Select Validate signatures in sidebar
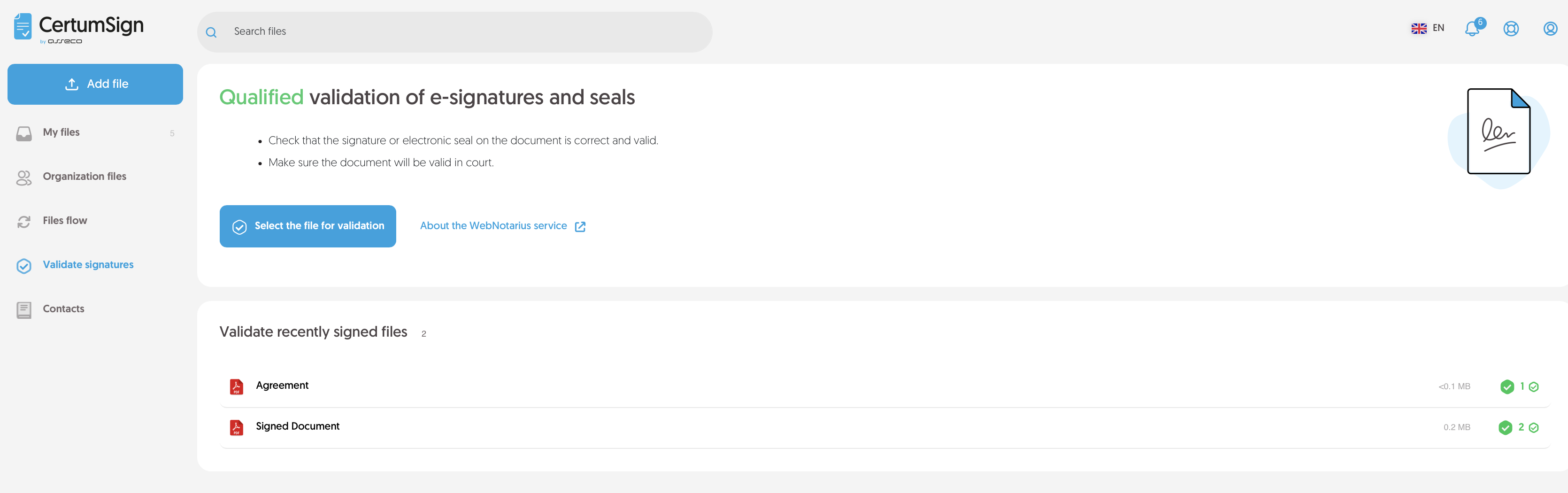1568x493 pixels. (x=88, y=265)
